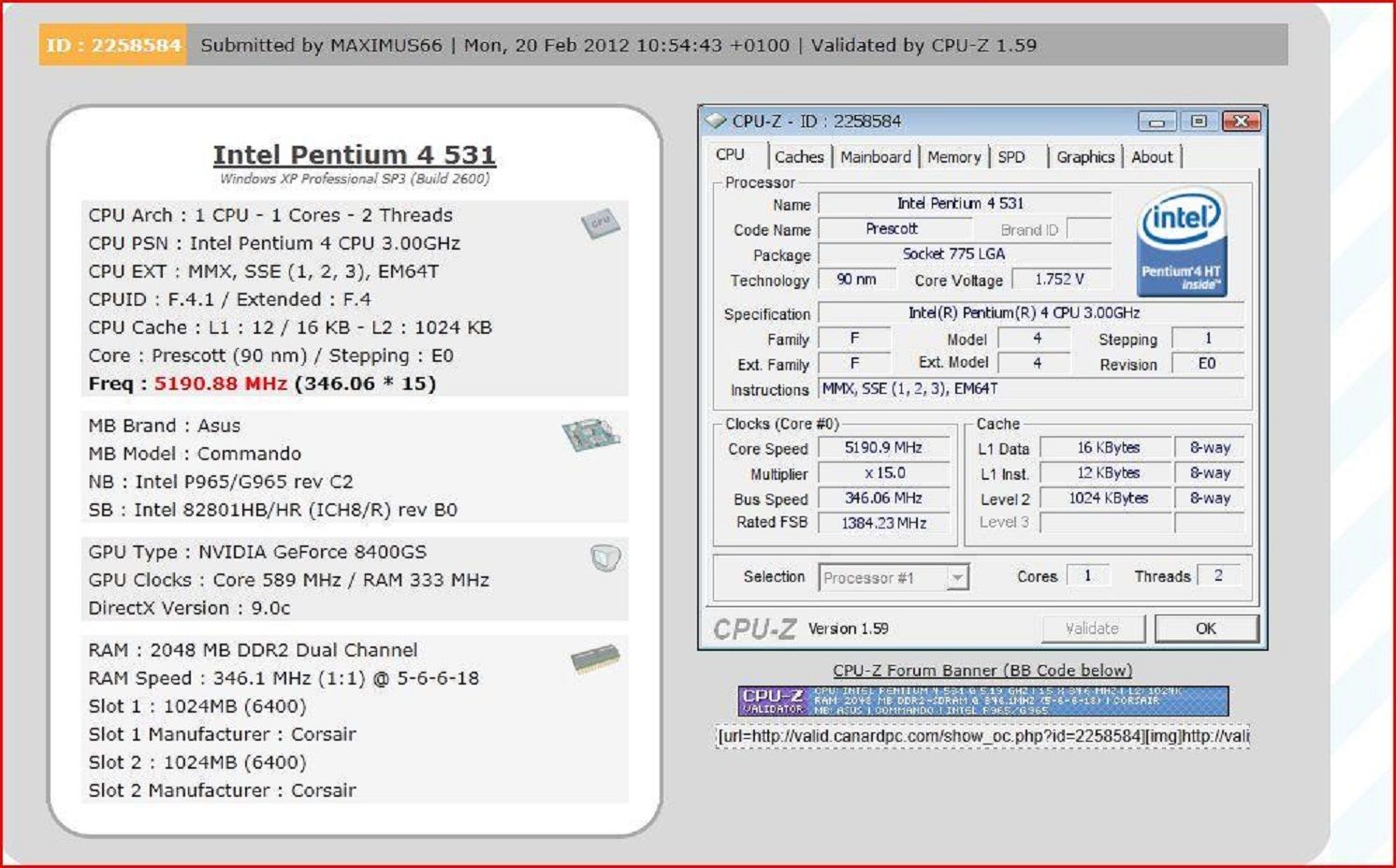Expand the Processor #1 selection dropdown
1396x868 pixels.
pyautogui.click(x=956, y=578)
